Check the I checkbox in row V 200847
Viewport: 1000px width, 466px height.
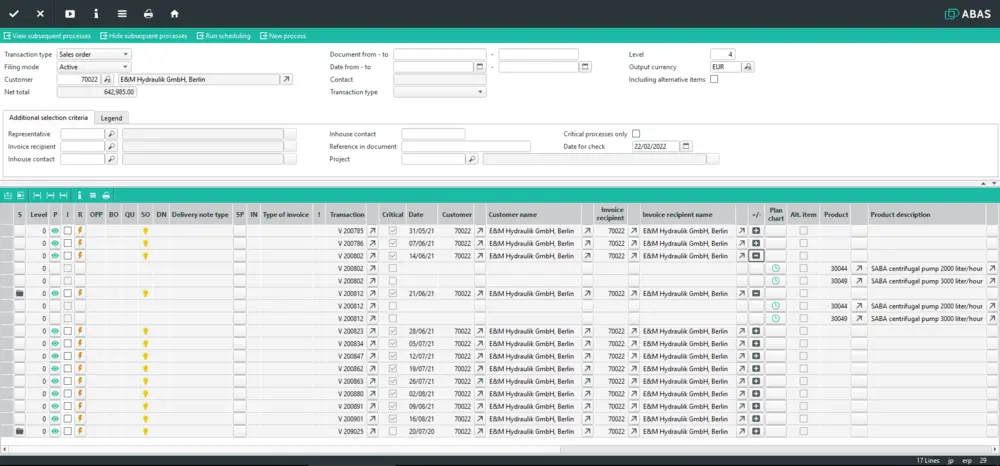(68, 356)
